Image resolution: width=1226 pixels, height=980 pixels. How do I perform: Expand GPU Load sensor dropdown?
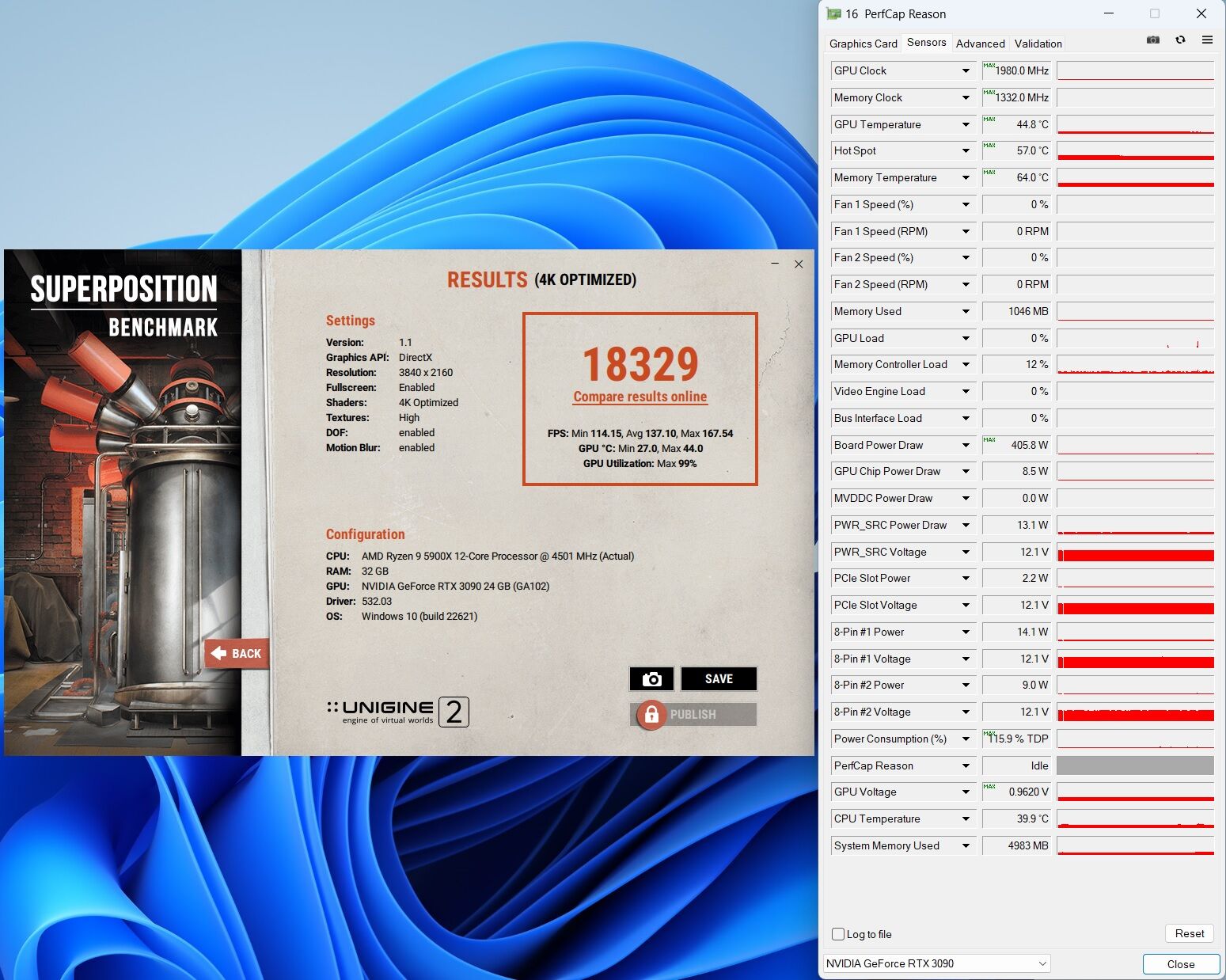(x=966, y=338)
